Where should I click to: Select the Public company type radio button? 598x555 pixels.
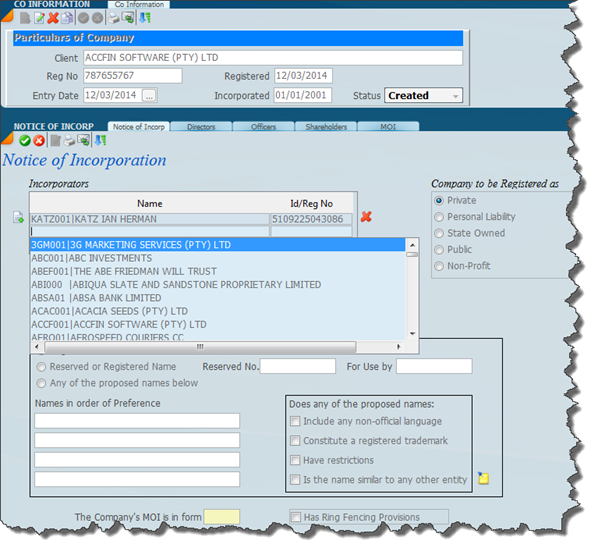pos(439,250)
